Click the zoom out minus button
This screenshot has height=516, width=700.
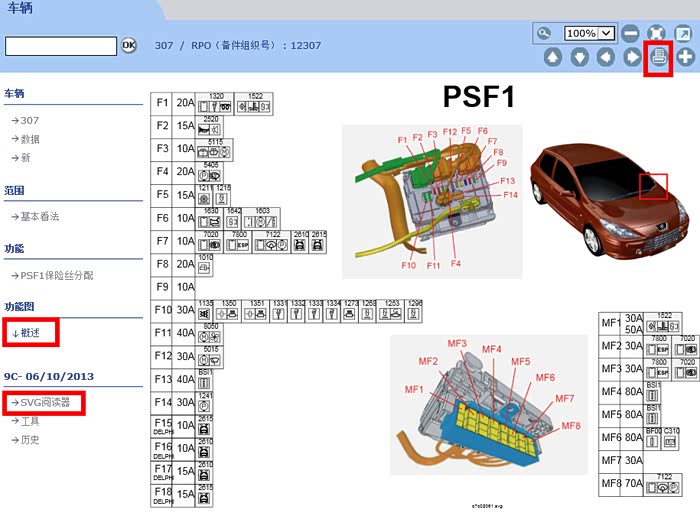coord(631,33)
